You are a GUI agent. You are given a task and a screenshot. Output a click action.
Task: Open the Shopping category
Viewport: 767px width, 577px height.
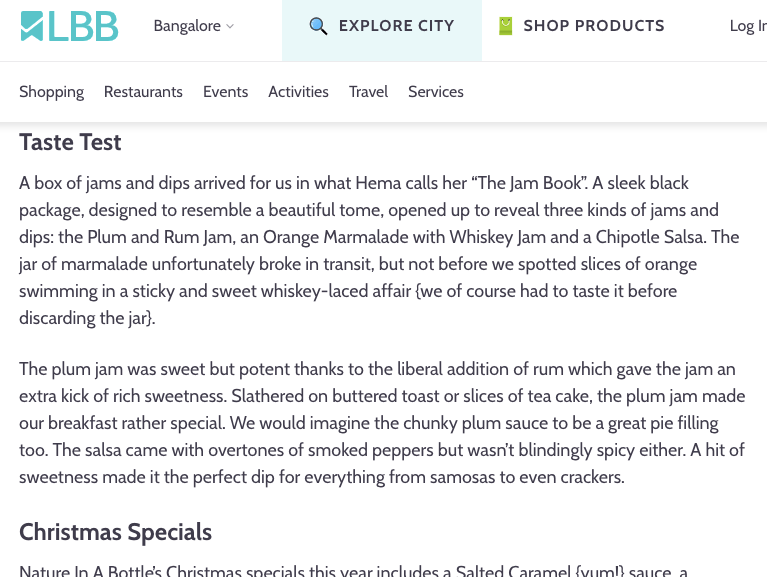[x=51, y=91]
